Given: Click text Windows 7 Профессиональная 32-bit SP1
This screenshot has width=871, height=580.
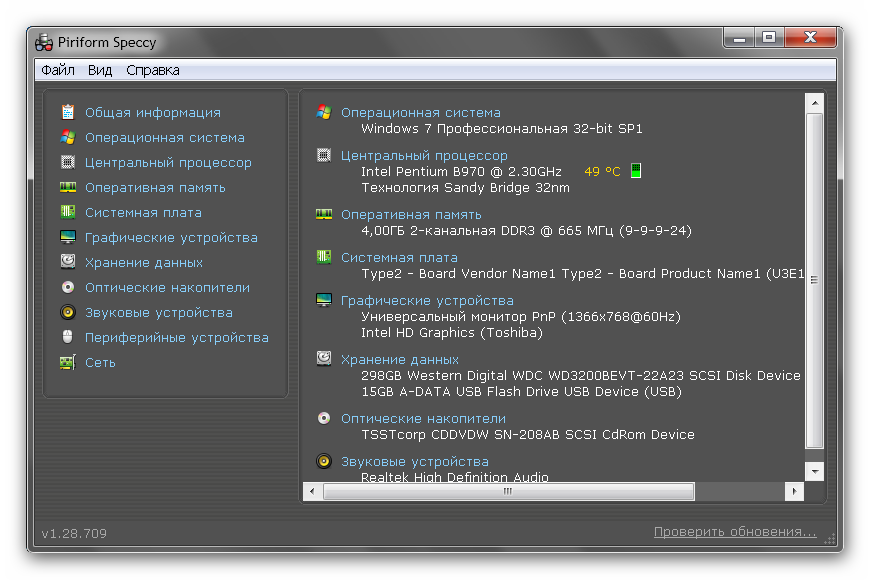Looking at the screenshot, I should tap(502, 129).
